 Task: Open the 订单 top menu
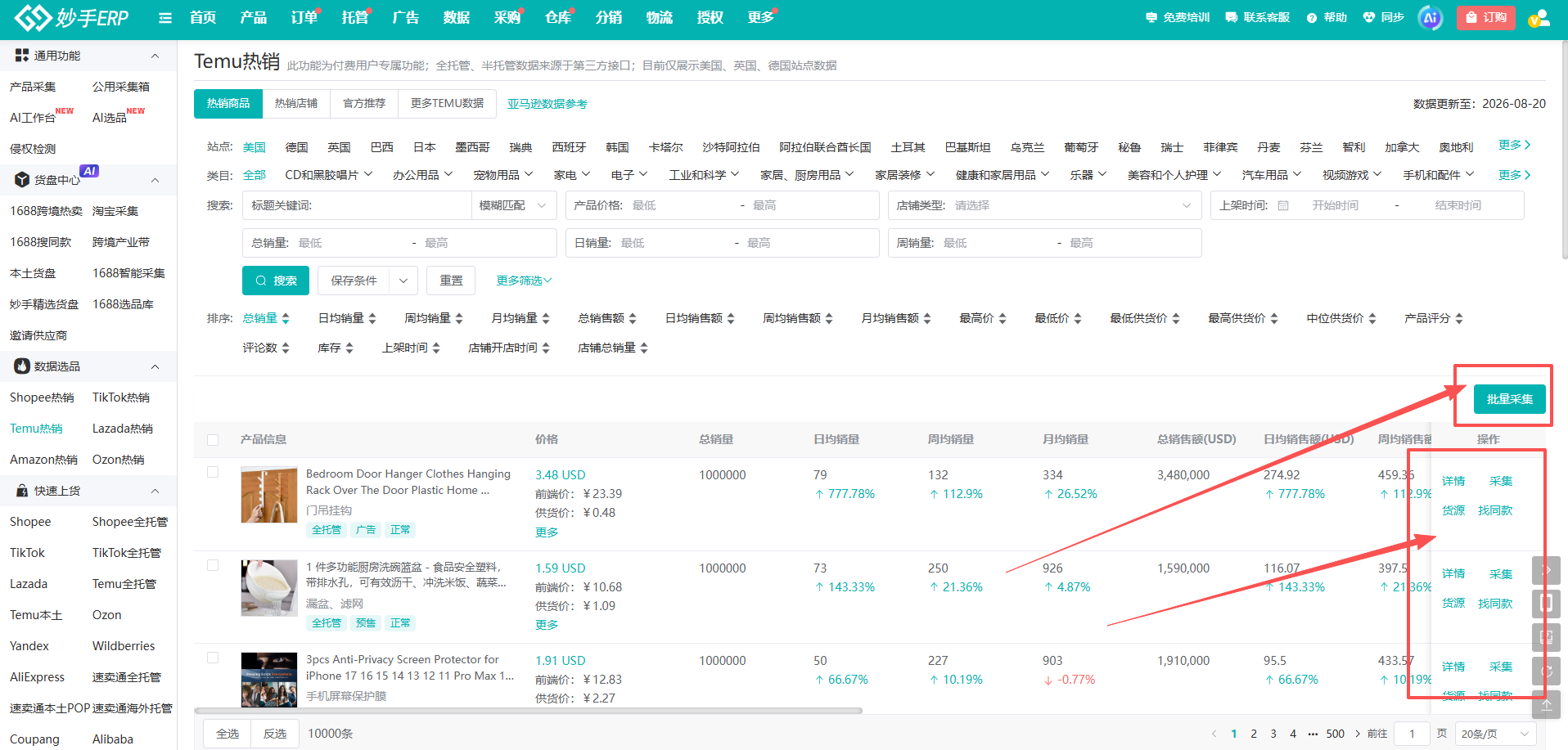coord(304,18)
